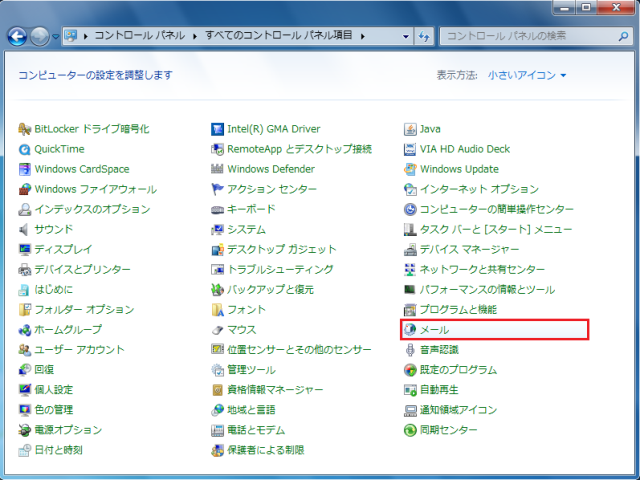
Task: Open 自動再生 link
Action: (439, 390)
